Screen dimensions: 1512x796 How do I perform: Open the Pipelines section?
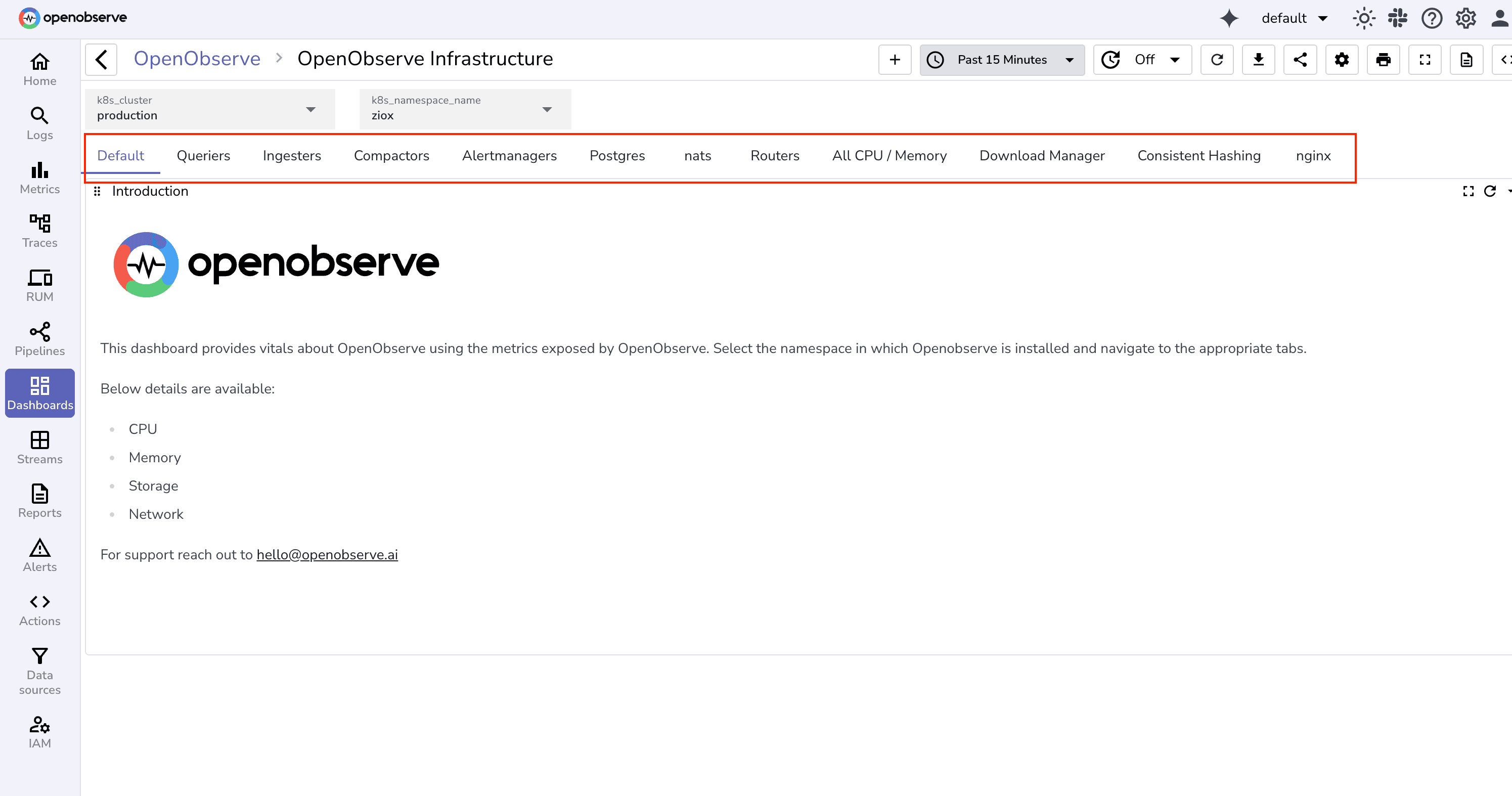pyautogui.click(x=39, y=339)
